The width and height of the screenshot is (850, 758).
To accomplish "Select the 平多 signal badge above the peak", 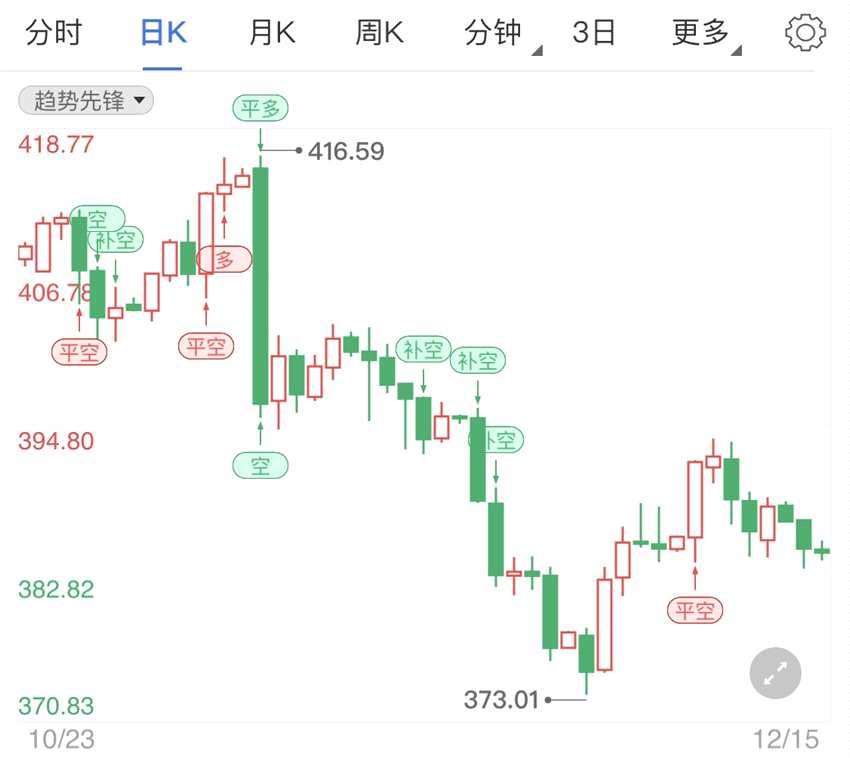I will coord(261,107).
